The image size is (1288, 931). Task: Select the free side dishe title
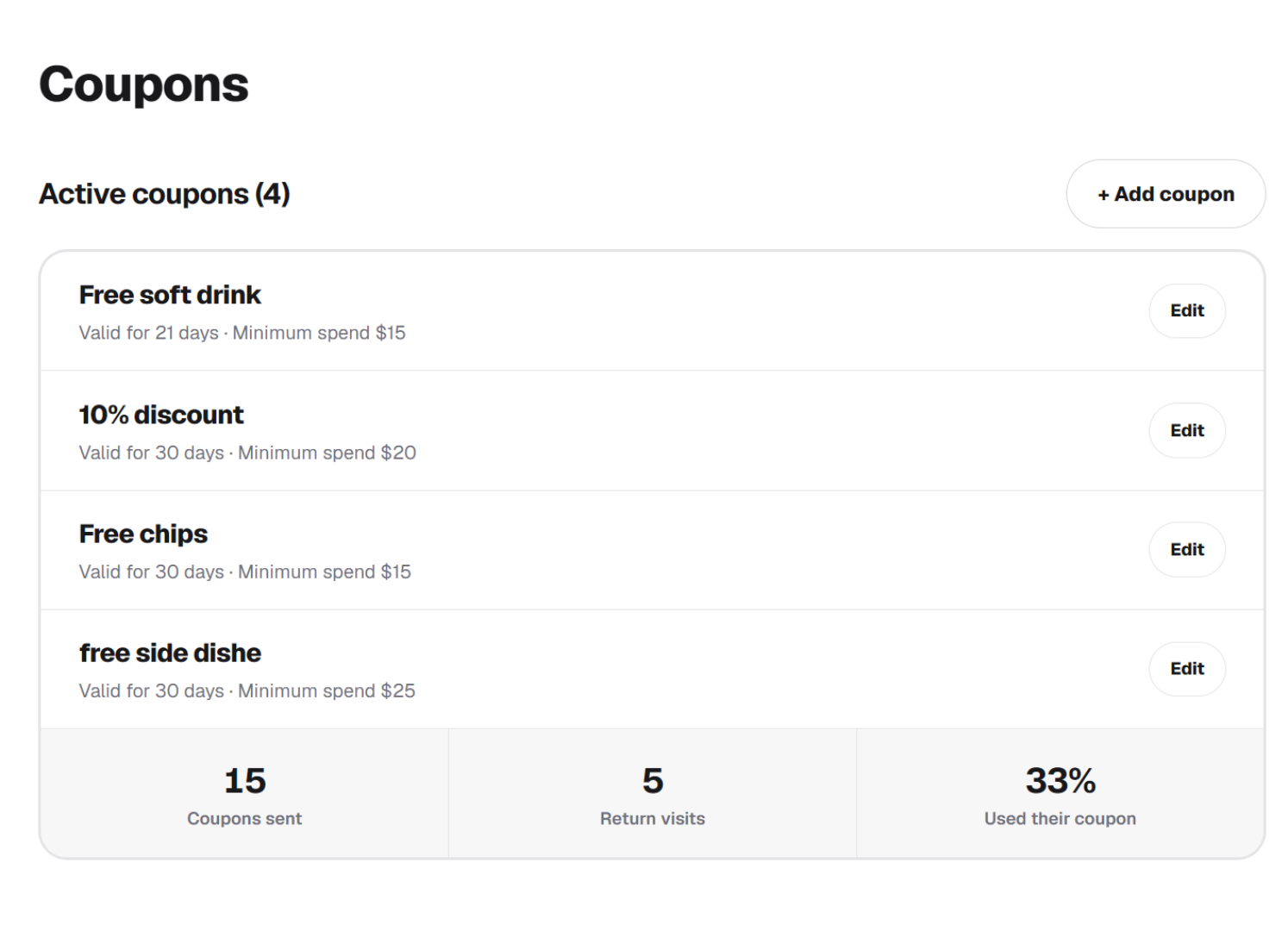coord(170,653)
